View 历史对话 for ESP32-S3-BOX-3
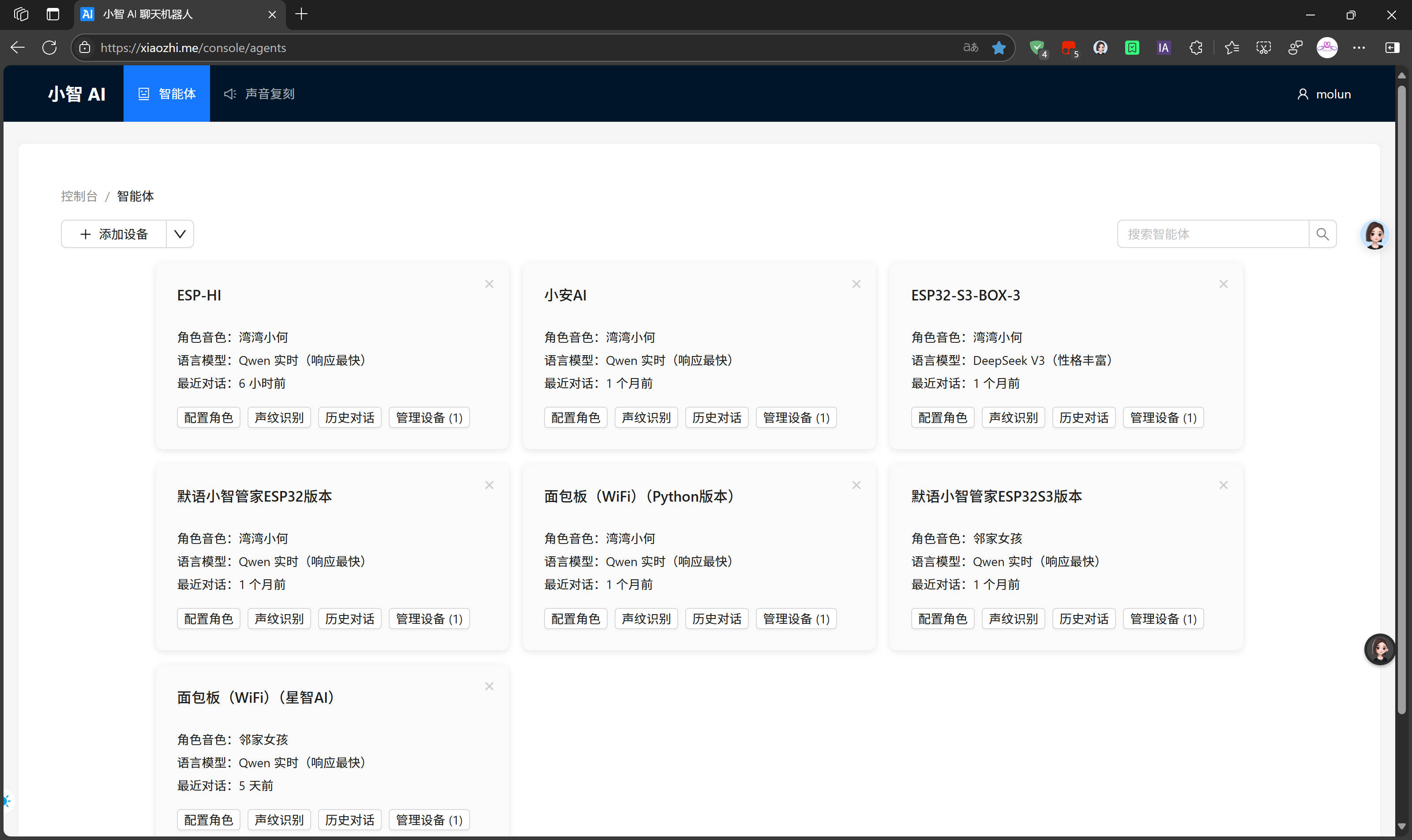The height and width of the screenshot is (840, 1412). pyautogui.click(x=1084, y=418)
